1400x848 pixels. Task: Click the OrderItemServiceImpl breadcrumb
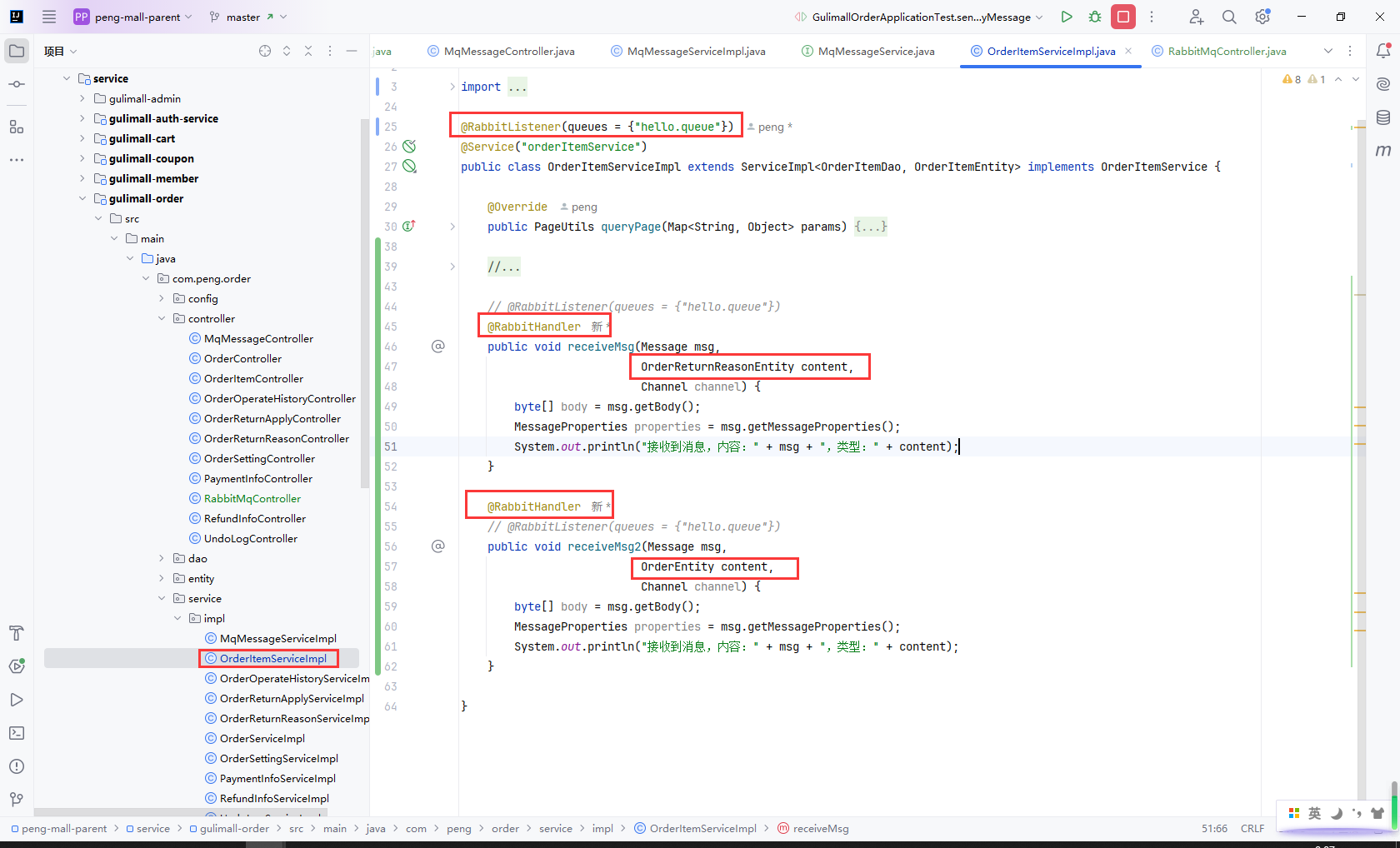(696, 828)
